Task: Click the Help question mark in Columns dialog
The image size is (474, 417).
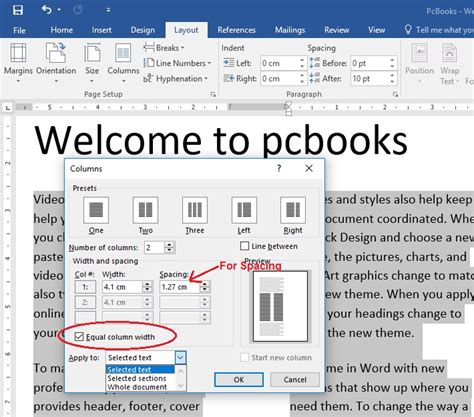Action: [279, 168]
